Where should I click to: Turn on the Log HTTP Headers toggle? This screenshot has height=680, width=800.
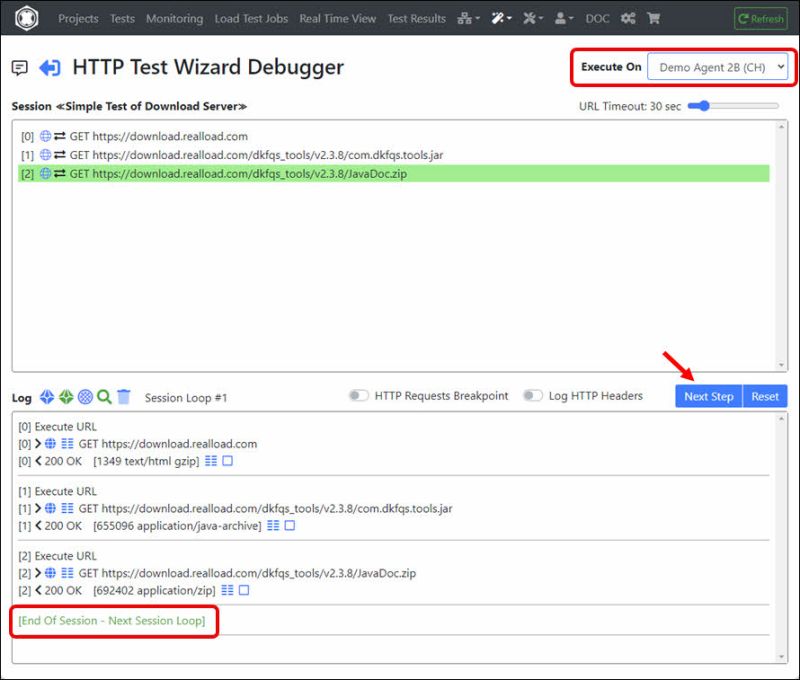tap(534, 395)
